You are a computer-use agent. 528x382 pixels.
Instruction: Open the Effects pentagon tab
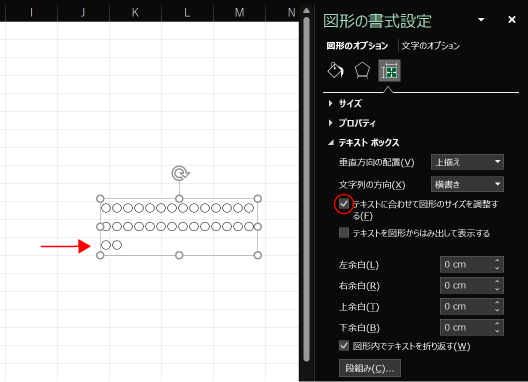pyautogui.click(x=362, y=70)
